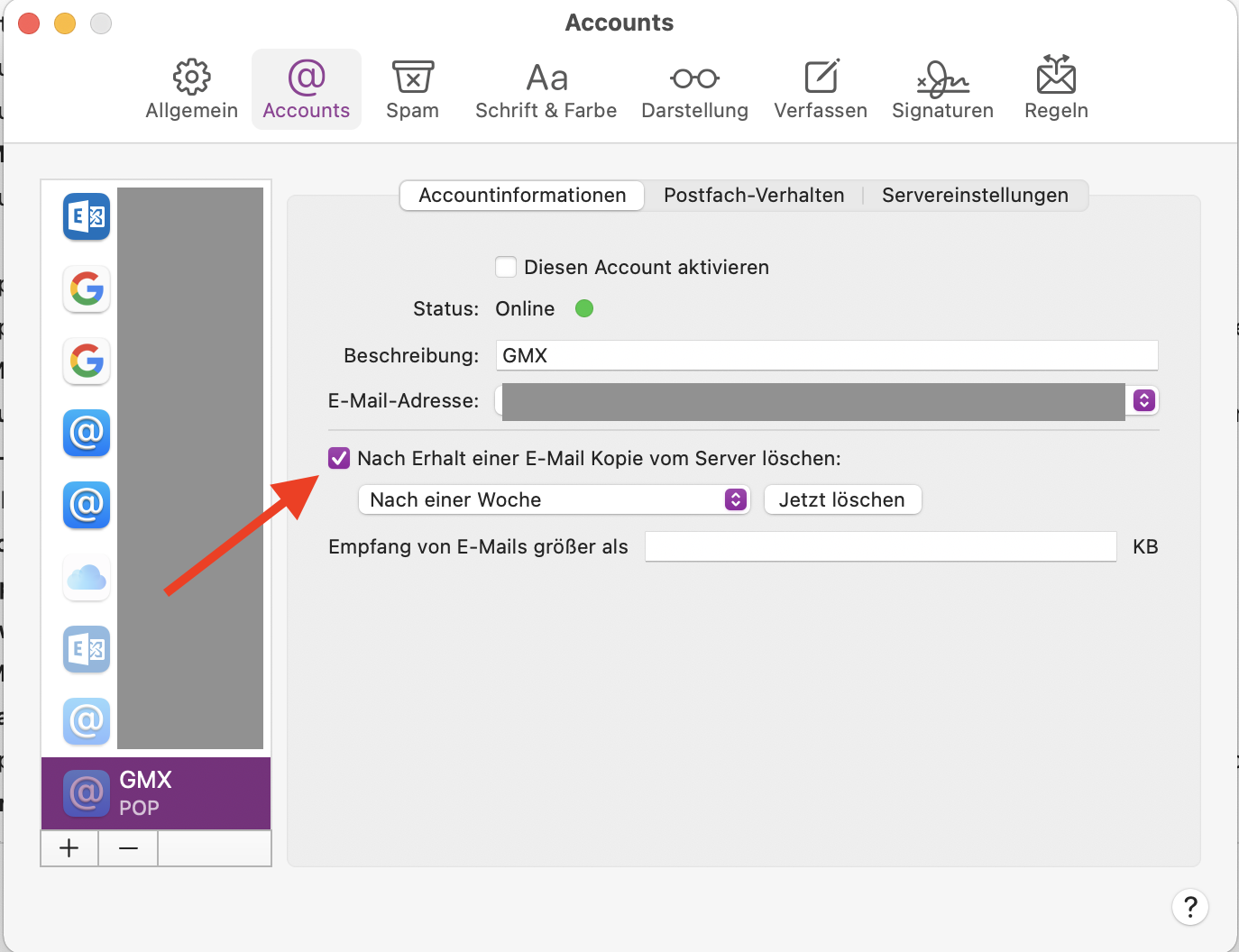
Task: Select the upper Google account icon
Action: pyautogui.click(x=87, y=288)
